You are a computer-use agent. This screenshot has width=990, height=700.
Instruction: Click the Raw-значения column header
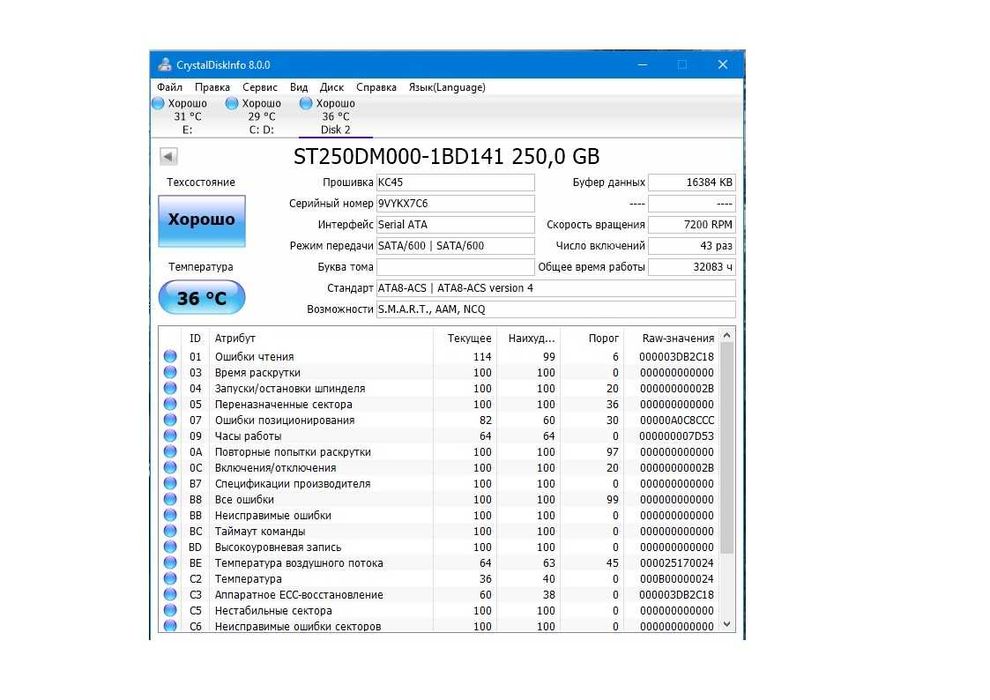pos(672,338)
